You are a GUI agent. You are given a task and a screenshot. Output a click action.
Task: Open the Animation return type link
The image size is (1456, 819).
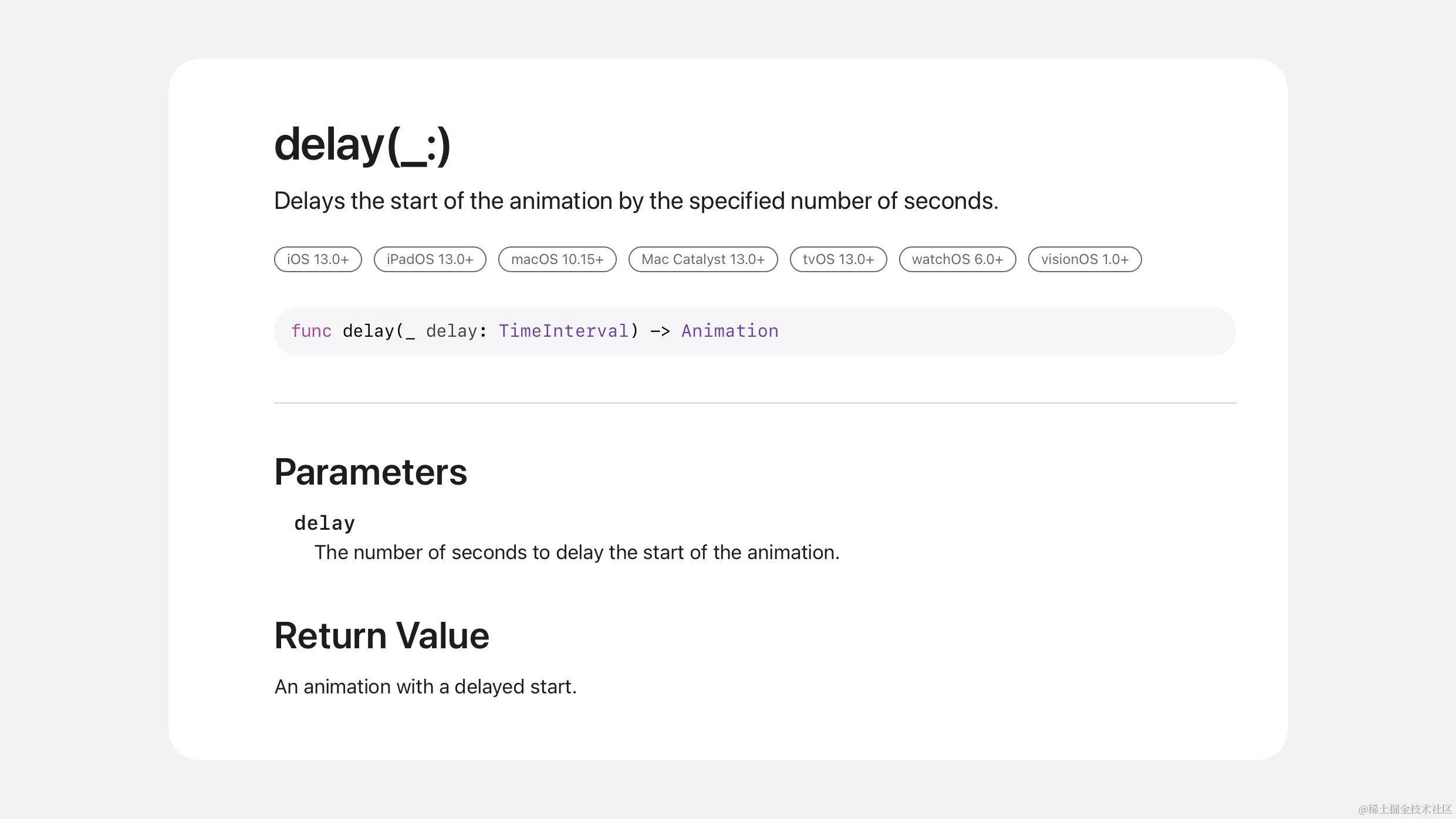729,331
